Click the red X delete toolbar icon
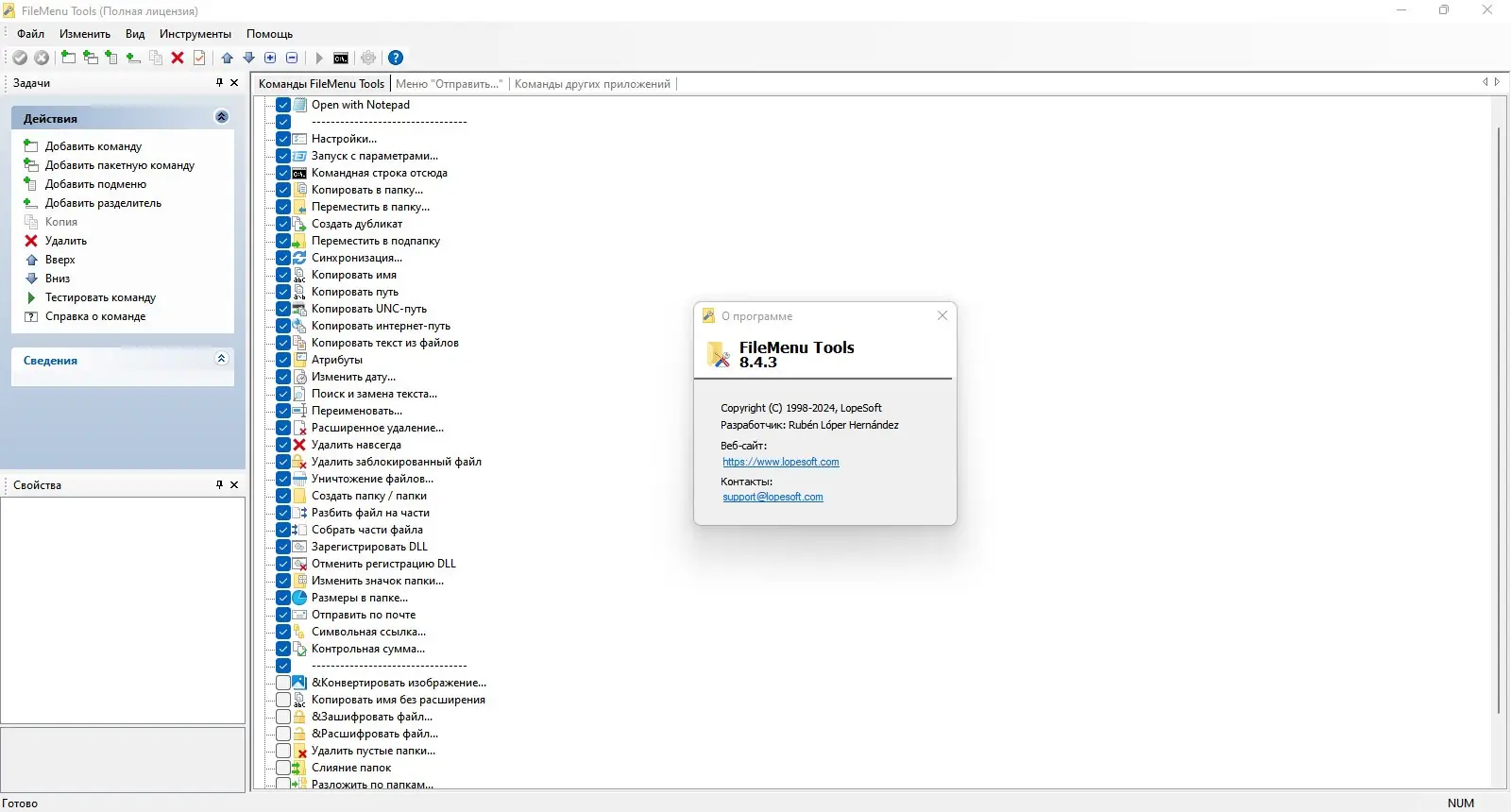This screenshot has height=812, width=1511. click(x=178, y=58)
